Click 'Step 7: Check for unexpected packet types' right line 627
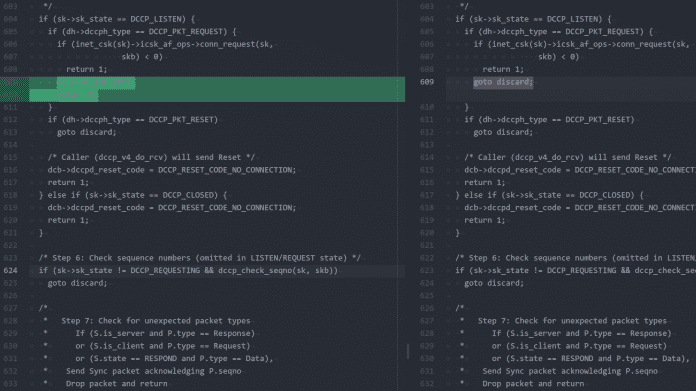Viewport: 696px width, 391px height. point(572,320)
